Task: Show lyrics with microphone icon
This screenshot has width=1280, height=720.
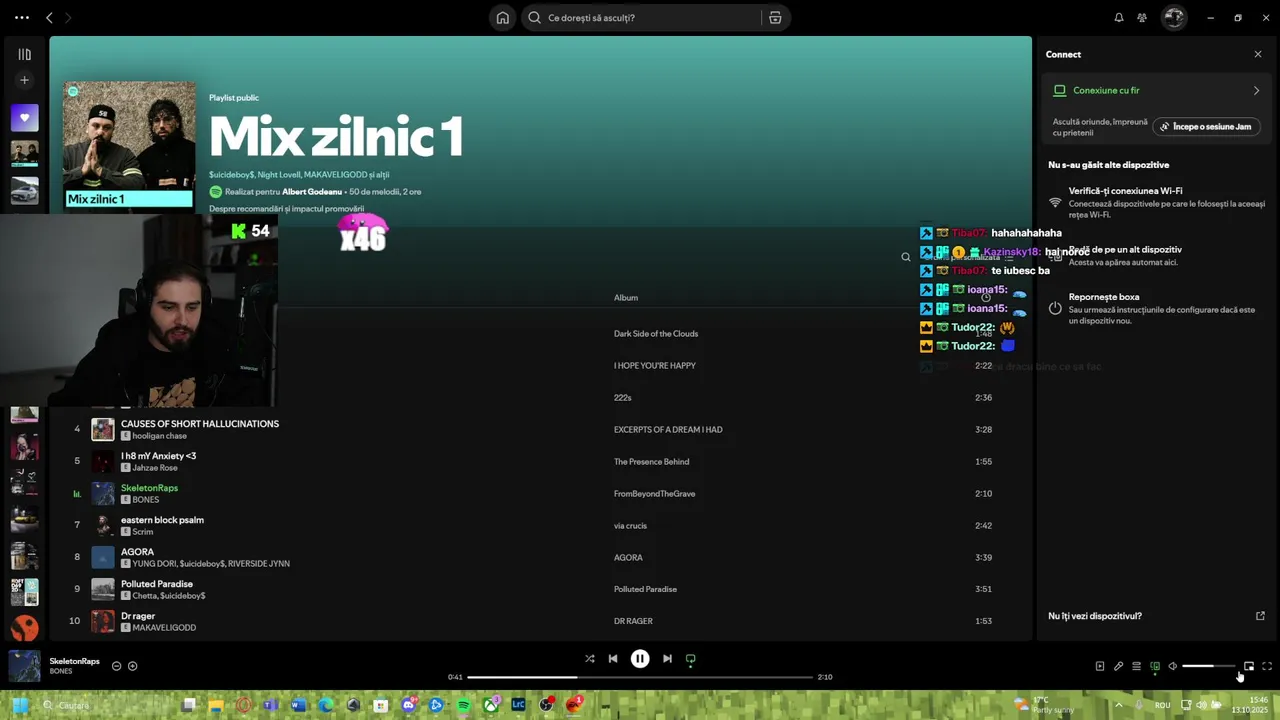Action: click(x=1118, y=666)
